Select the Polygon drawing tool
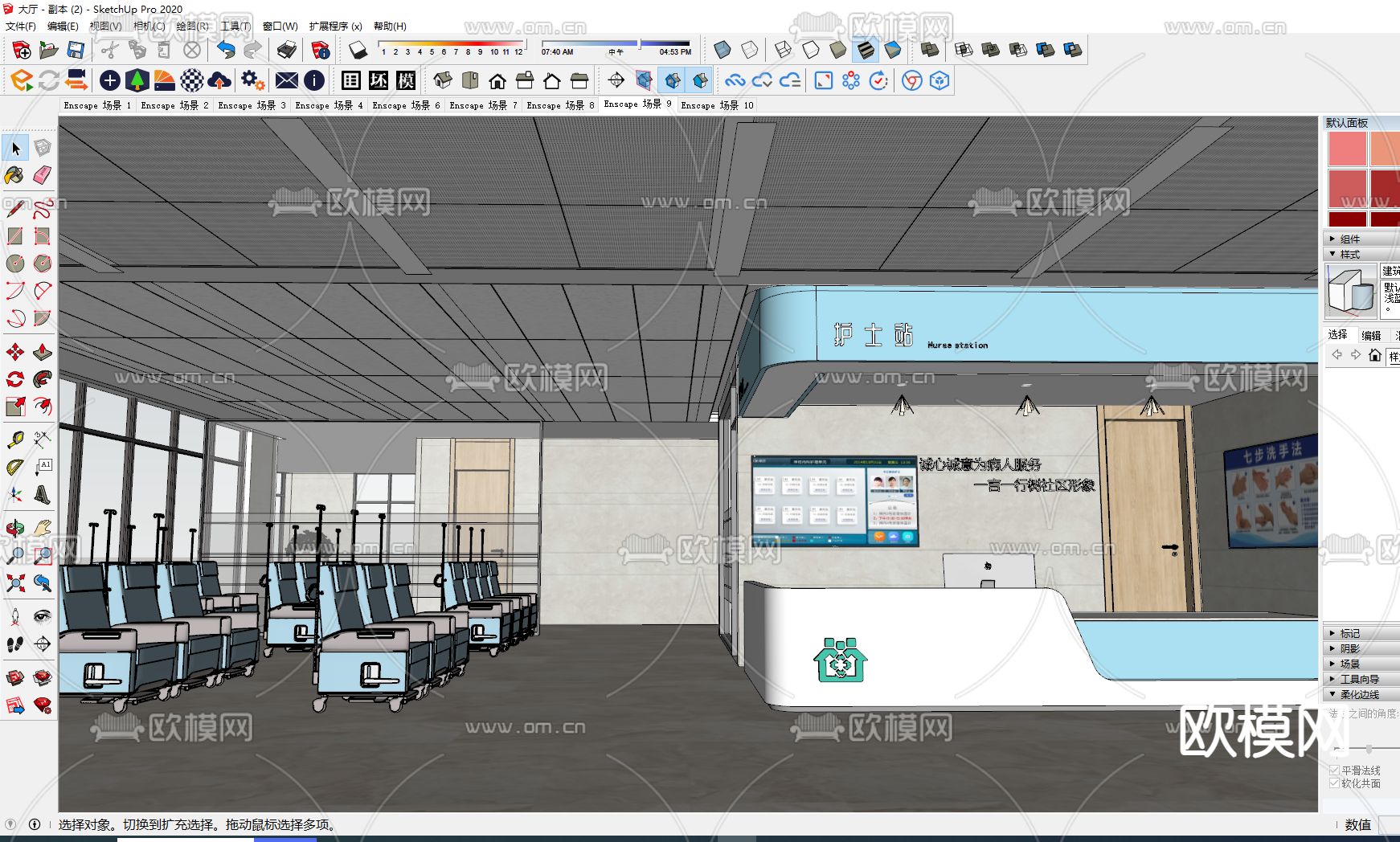The image size is (1400, 842). [x=43, y=264]
